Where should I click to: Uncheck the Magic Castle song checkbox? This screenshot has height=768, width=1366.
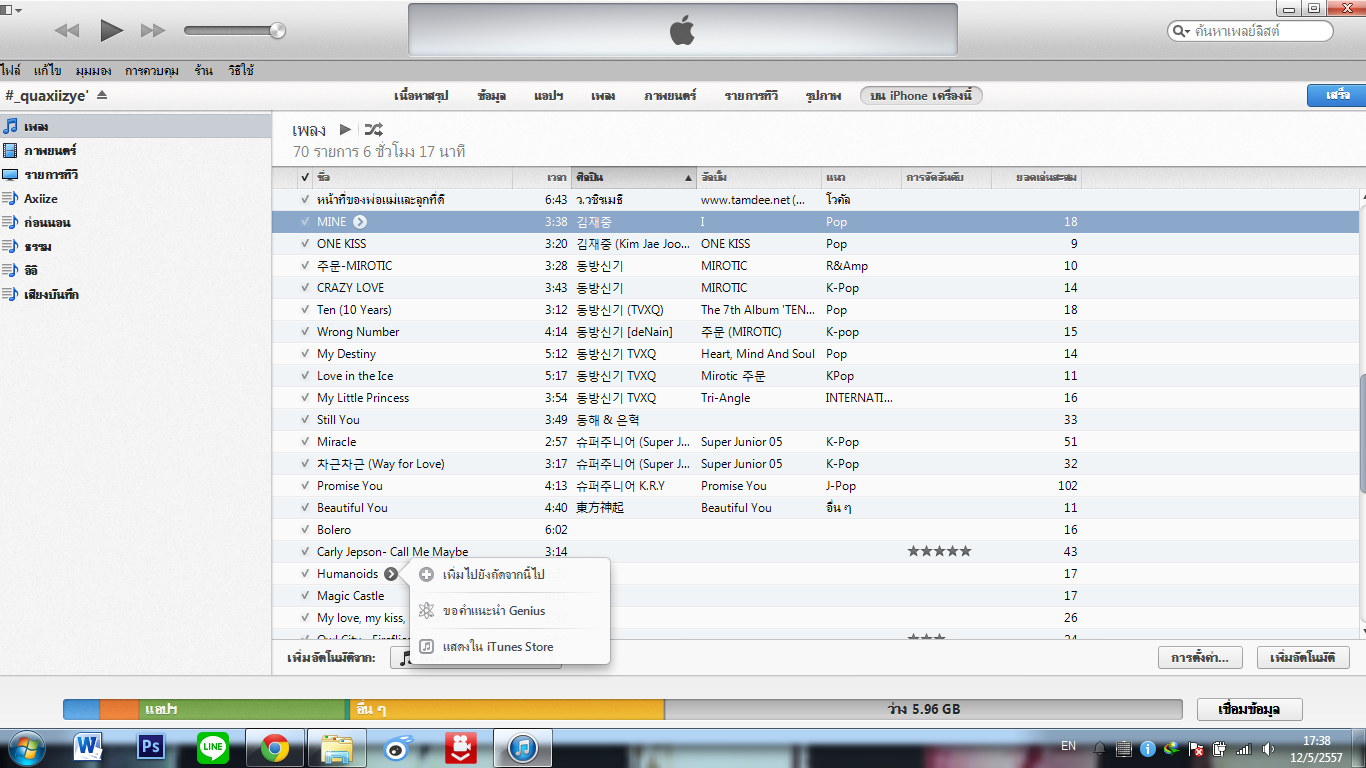coord(305,596)
